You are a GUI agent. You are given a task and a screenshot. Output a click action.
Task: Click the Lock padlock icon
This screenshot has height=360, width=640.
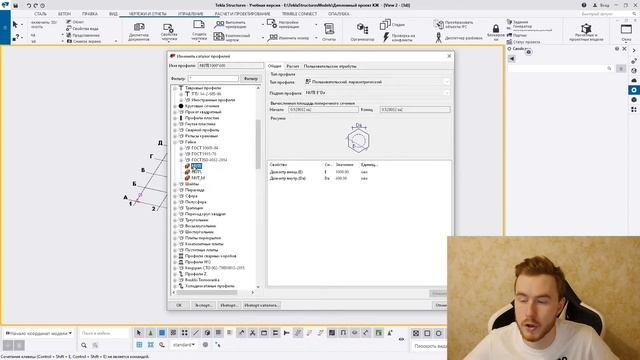click(496, 28)
